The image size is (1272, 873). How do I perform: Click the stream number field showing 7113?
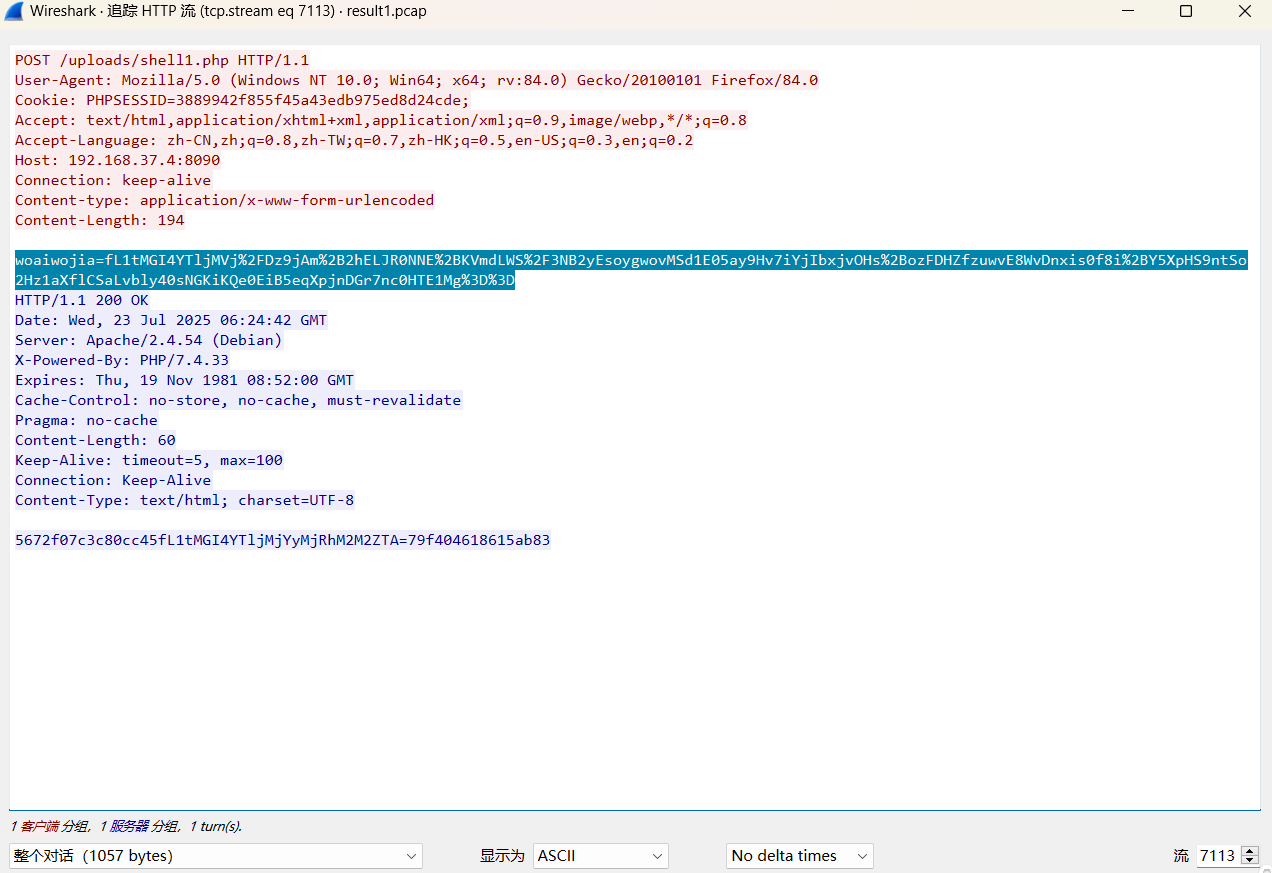[1217, 856]
